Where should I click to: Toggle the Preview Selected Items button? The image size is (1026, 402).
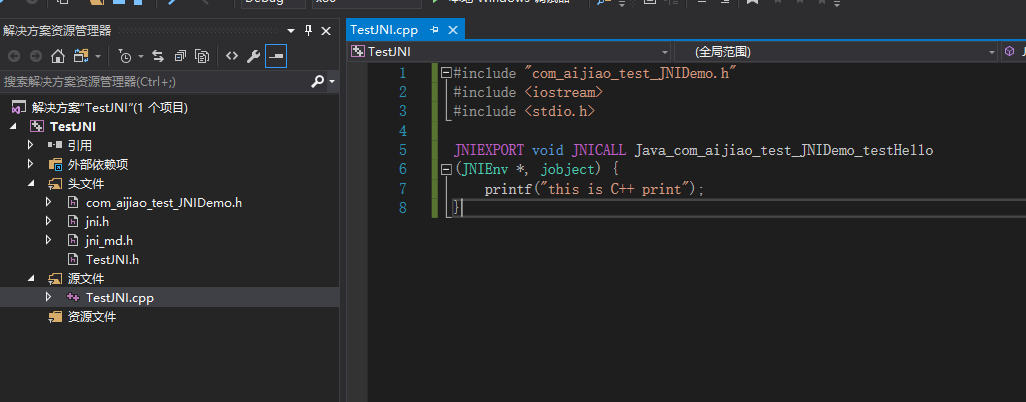(x=276, y=56)
